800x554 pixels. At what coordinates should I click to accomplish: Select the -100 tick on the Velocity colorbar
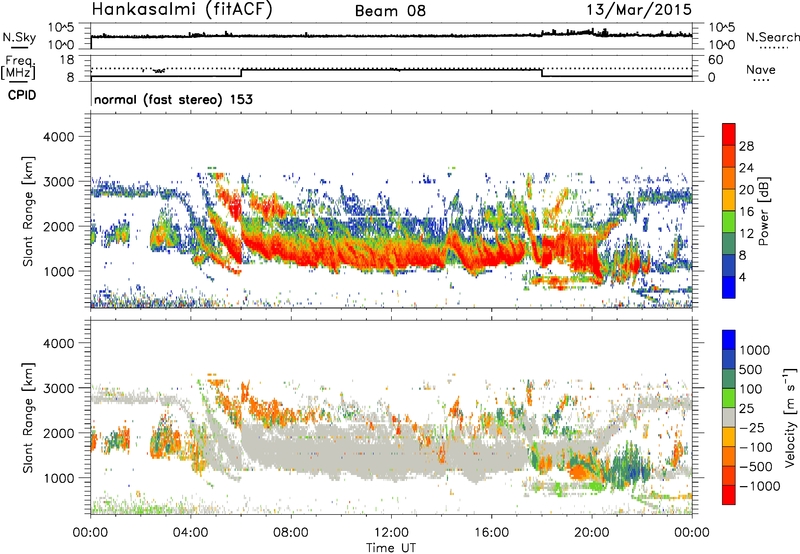[x=756, y=447]
